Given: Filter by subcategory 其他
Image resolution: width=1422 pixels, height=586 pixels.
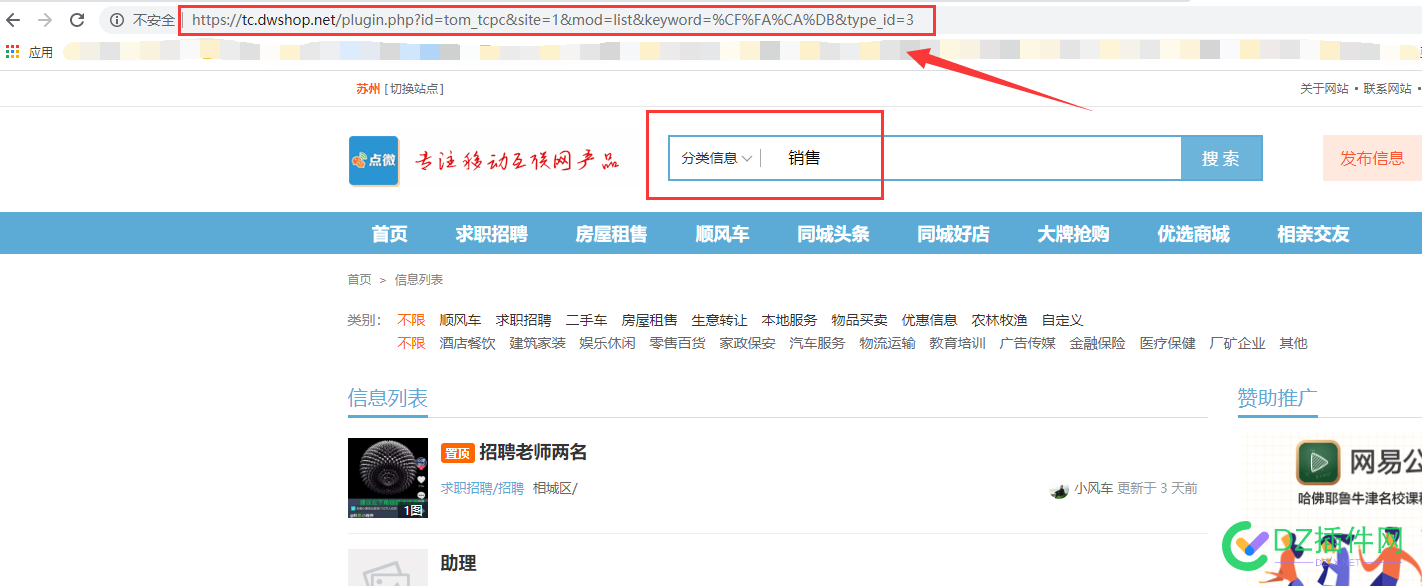Looking at the screenshot, I should (x=1293, y=343).
